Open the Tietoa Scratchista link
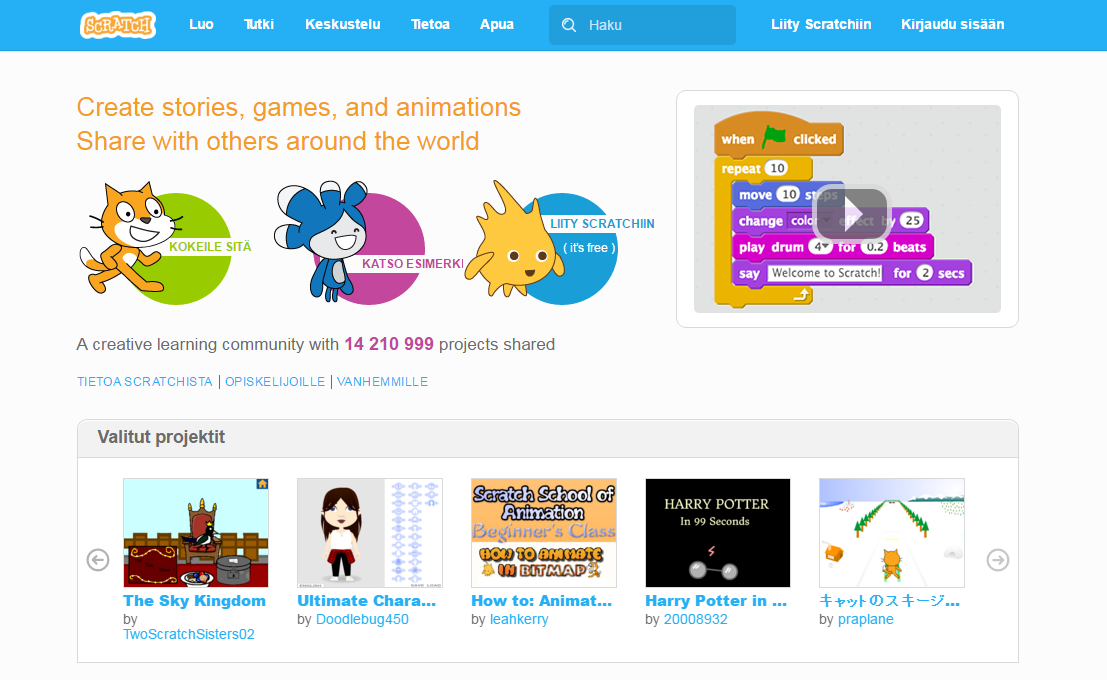 (x=145, y=382)
